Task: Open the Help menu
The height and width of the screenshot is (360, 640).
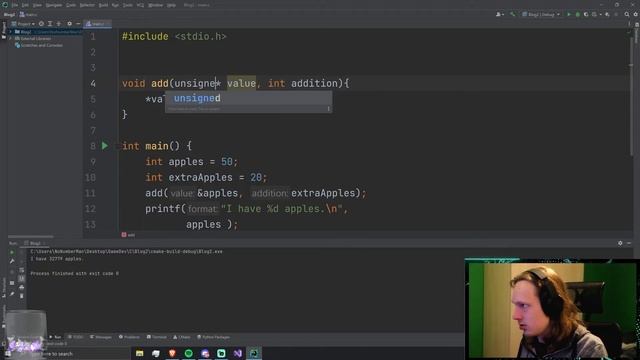Action: coord(172,5)
